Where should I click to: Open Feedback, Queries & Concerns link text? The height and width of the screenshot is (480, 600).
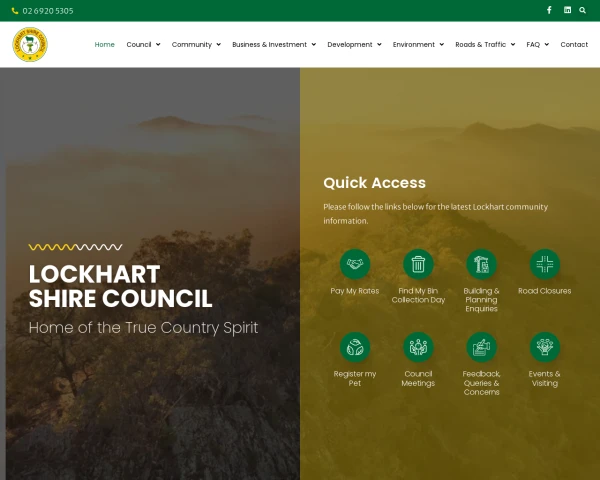481,383
